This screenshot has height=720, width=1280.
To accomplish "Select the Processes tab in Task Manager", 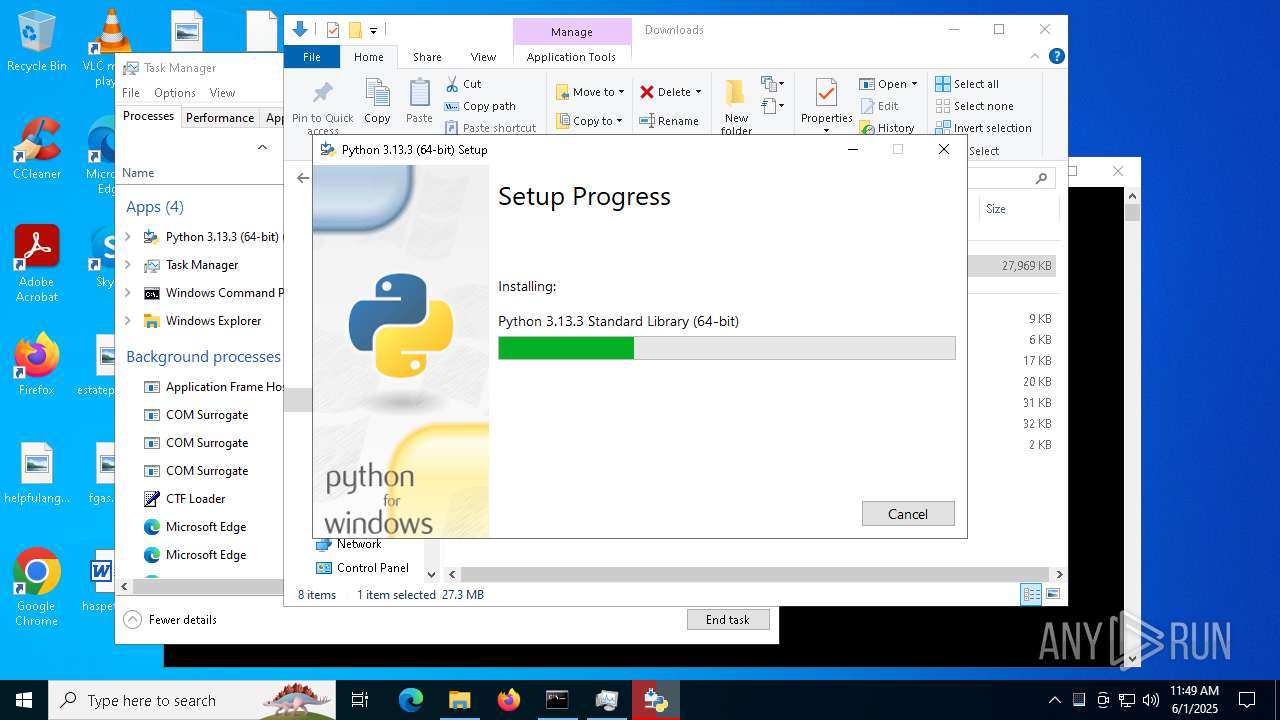I will (148, 117).
